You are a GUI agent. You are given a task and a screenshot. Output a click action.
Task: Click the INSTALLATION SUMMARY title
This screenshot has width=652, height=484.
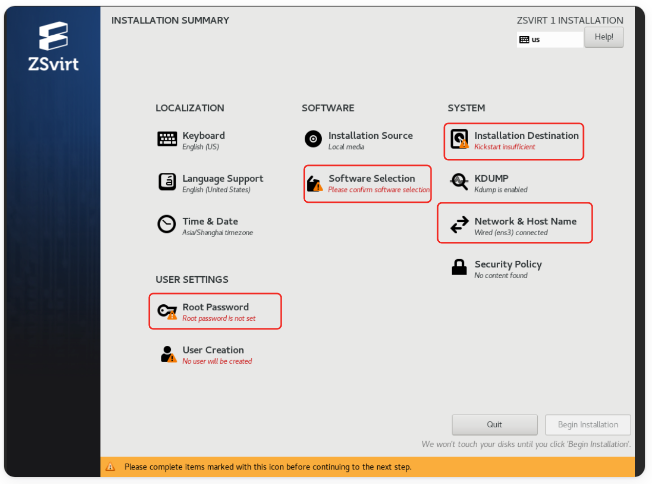[170, 20]
